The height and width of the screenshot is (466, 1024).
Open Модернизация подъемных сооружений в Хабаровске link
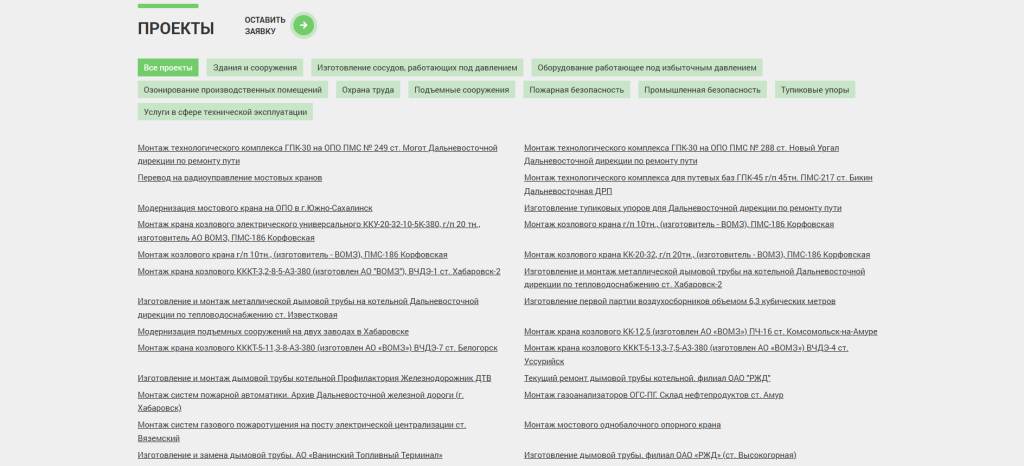pos(273,331)
